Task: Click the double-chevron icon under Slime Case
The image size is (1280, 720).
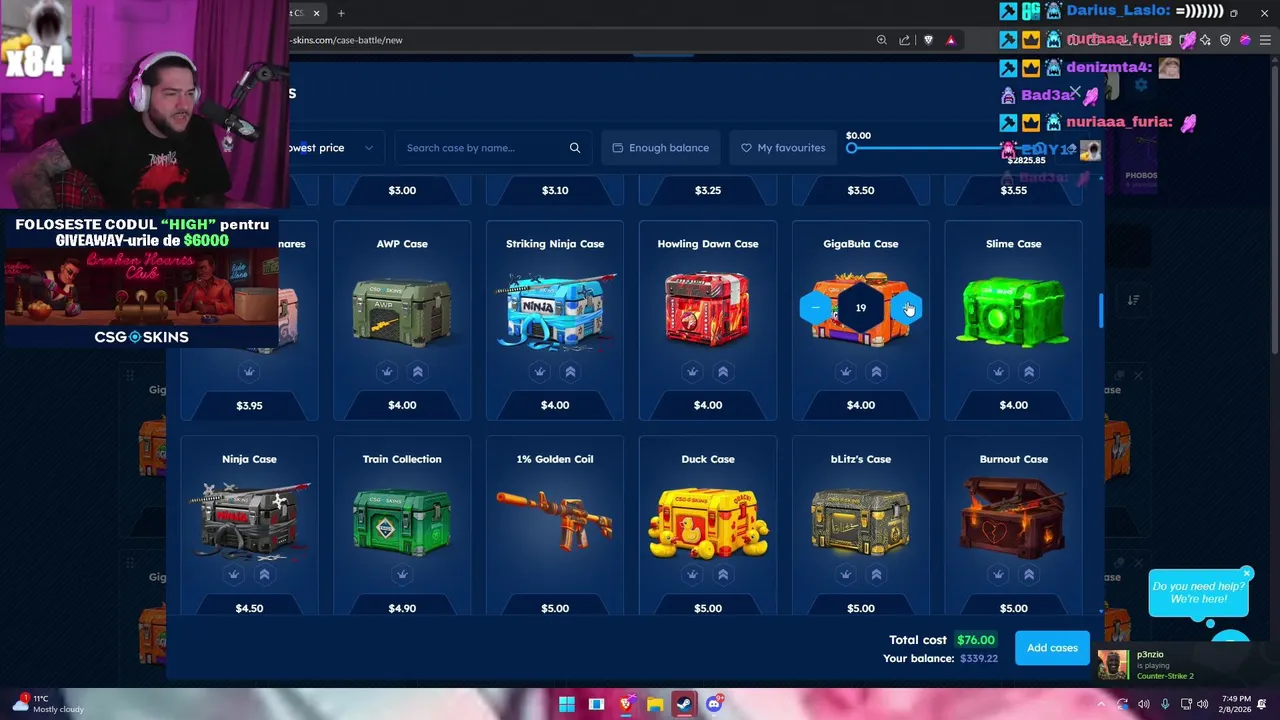Action: pyautogui.click(x=1029, y=372)
